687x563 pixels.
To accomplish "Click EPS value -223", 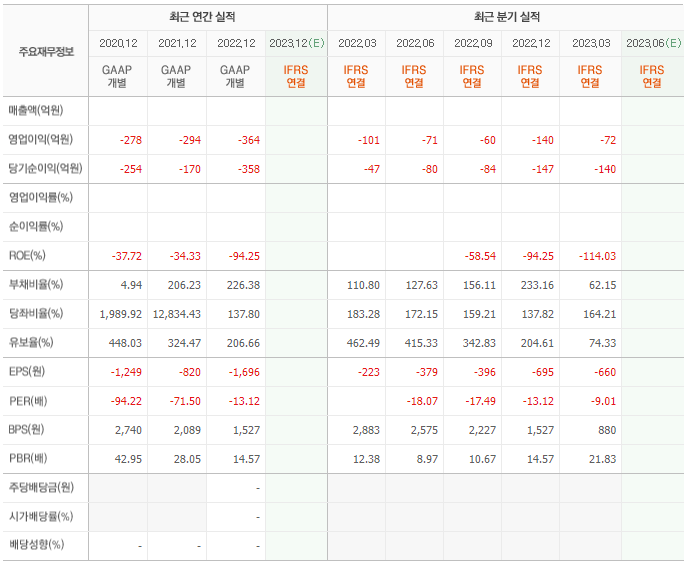I will click(369, 372).
